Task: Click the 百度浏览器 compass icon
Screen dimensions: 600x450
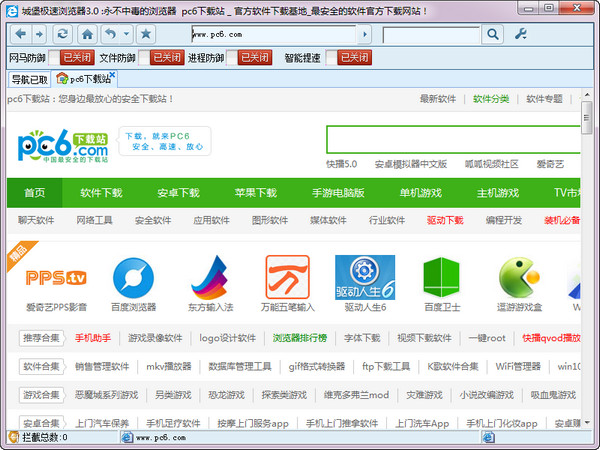Action: [133, 278]
